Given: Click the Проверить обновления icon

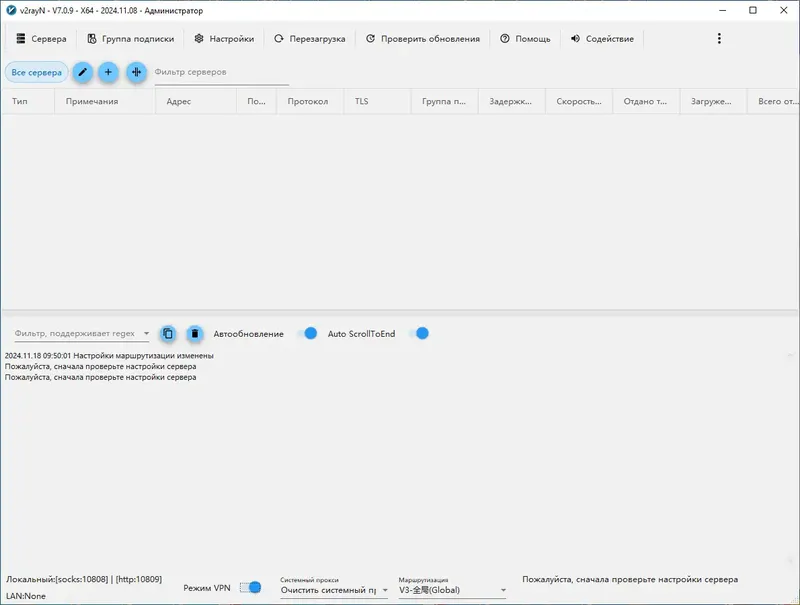Looking at the screenshot, I should tap(370, 39).
